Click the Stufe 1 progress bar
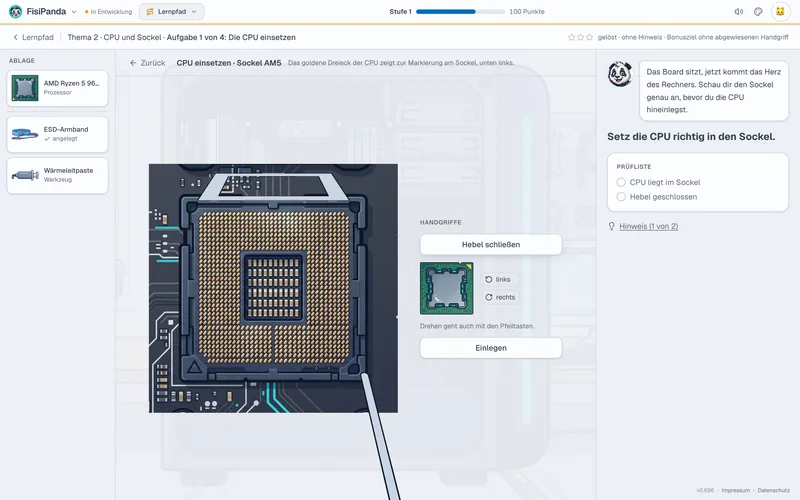The width and height of the screenshot is (800, 500). 460,11
